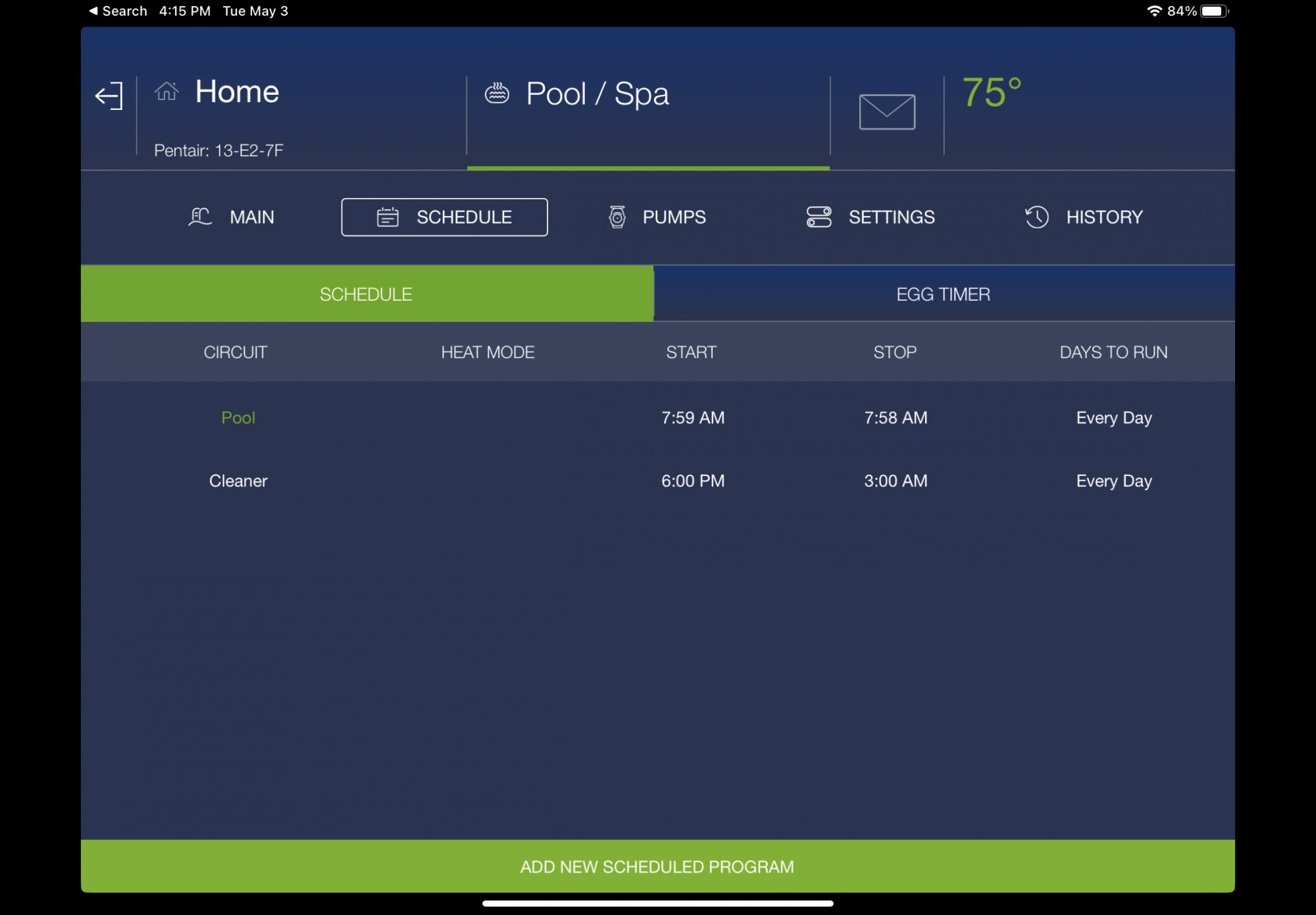
Task: Tap the START column header
Action: [x=691, y=352]
